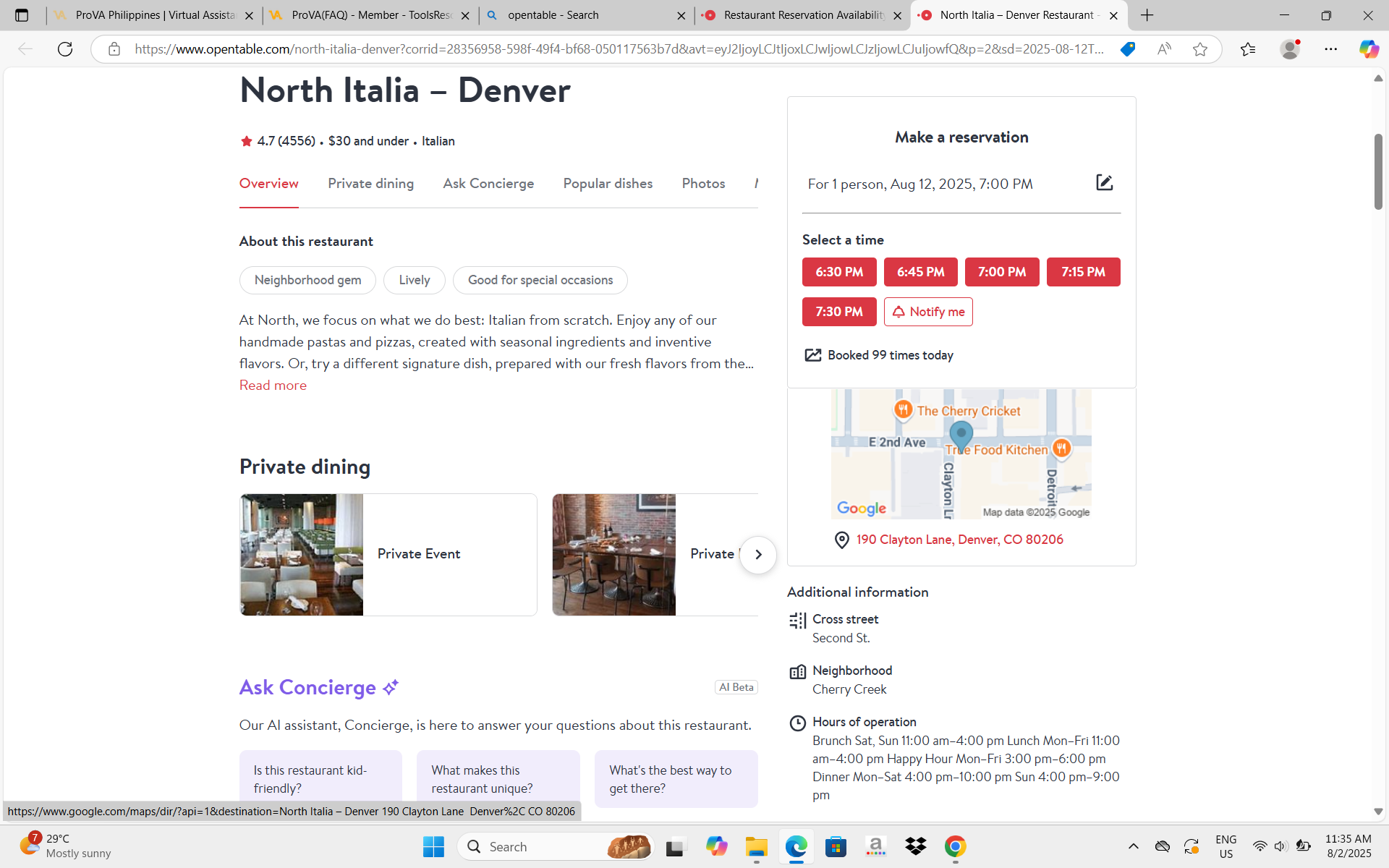1389x868 pixels.
Task: Select the Popular dishes section tab
Action: click(x=608, y=184)
